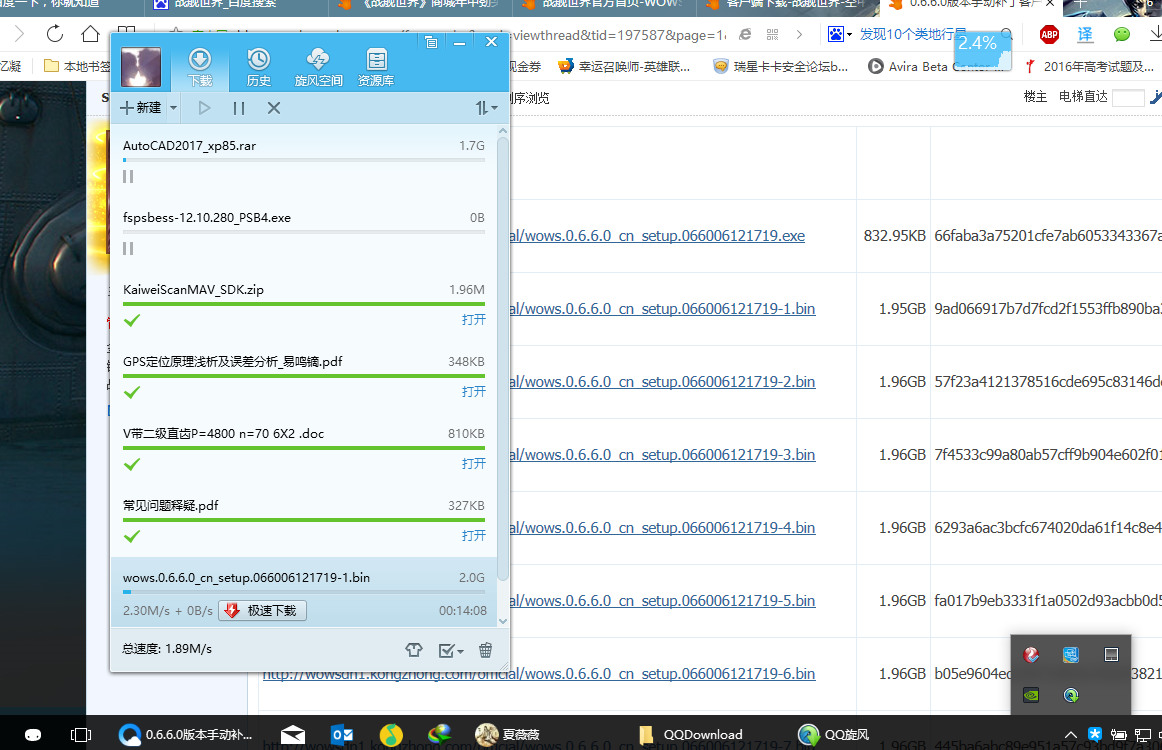The width and height of the screenshot is (1162, 750).
Task: Select the AutoCAD2017_xp85.rar file name
Action: 190,146
